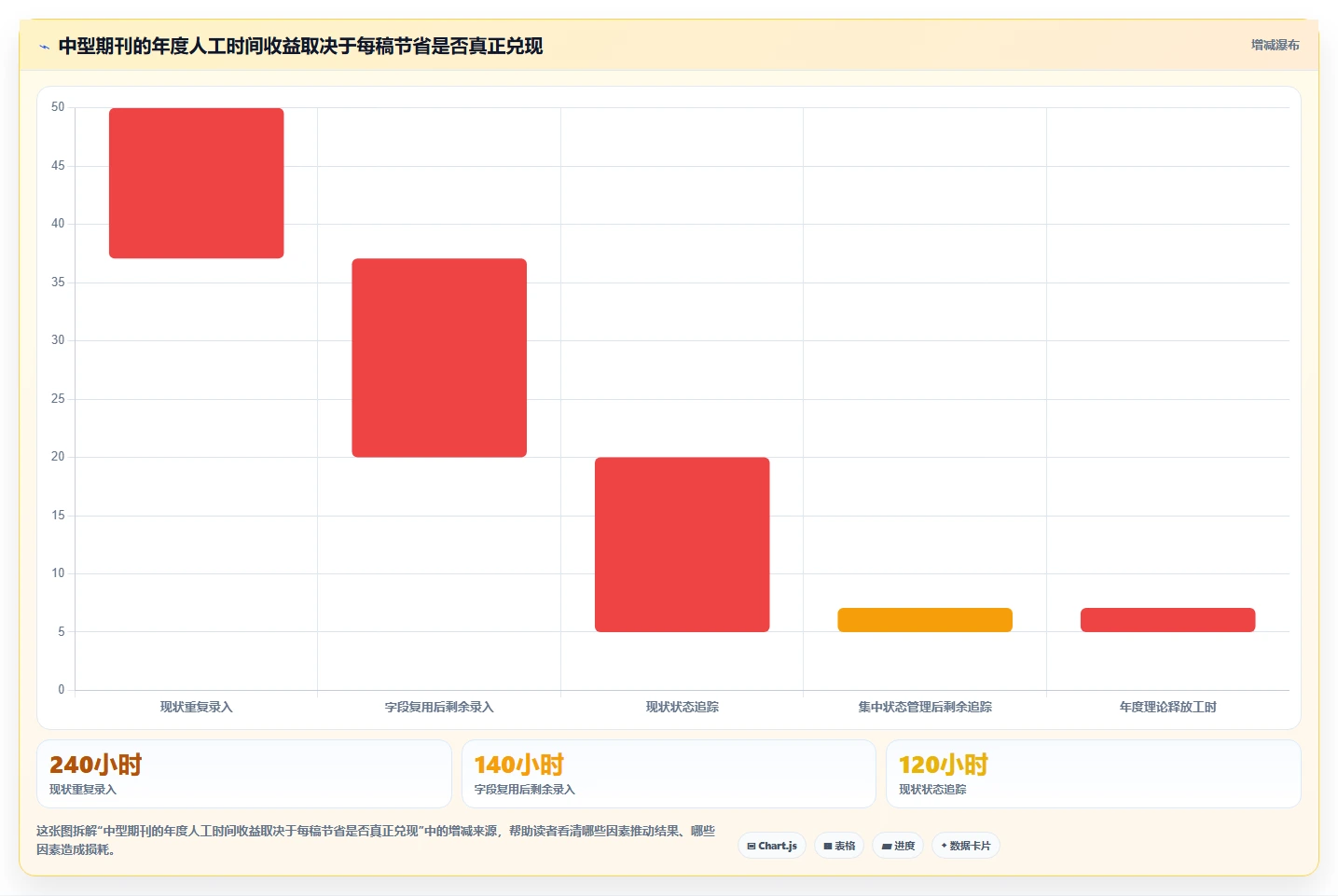The width and height of the screenshot is (1338, 896).
Task: Click the orange bar for 集中状态管理后剩余追踪
Action: [x=925, y=620]
